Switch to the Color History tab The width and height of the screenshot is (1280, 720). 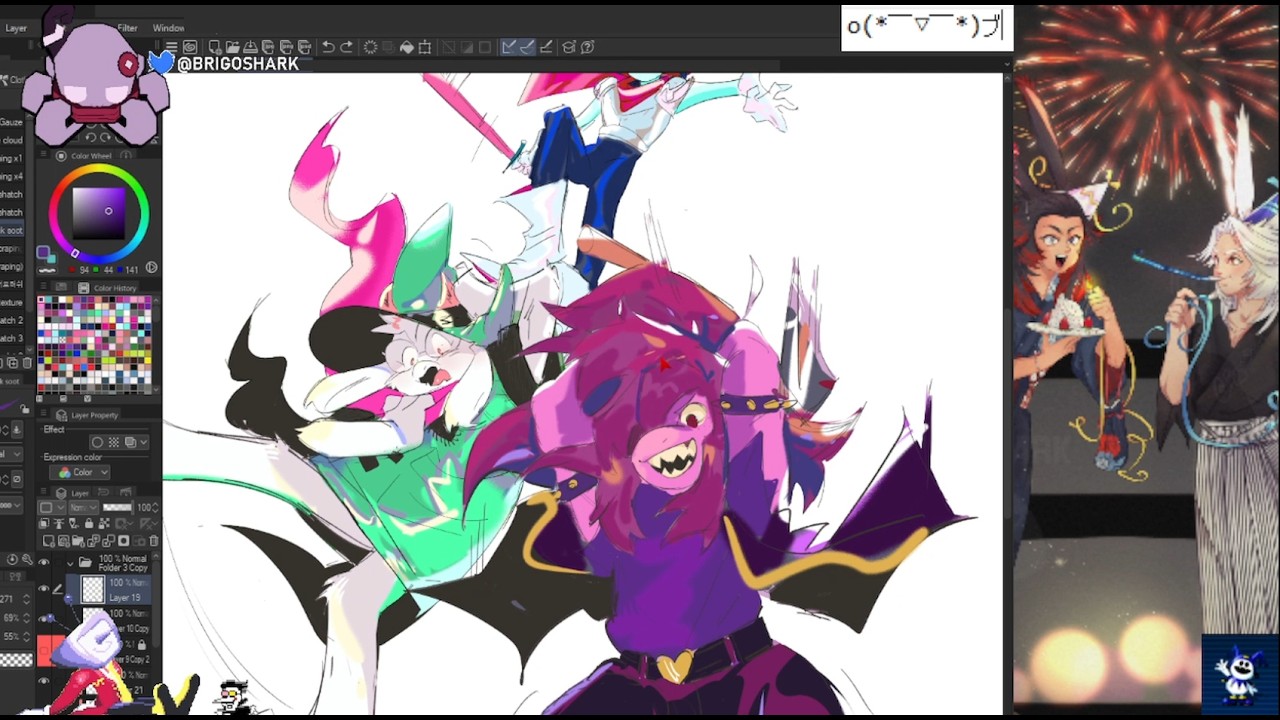click(107, 288)
